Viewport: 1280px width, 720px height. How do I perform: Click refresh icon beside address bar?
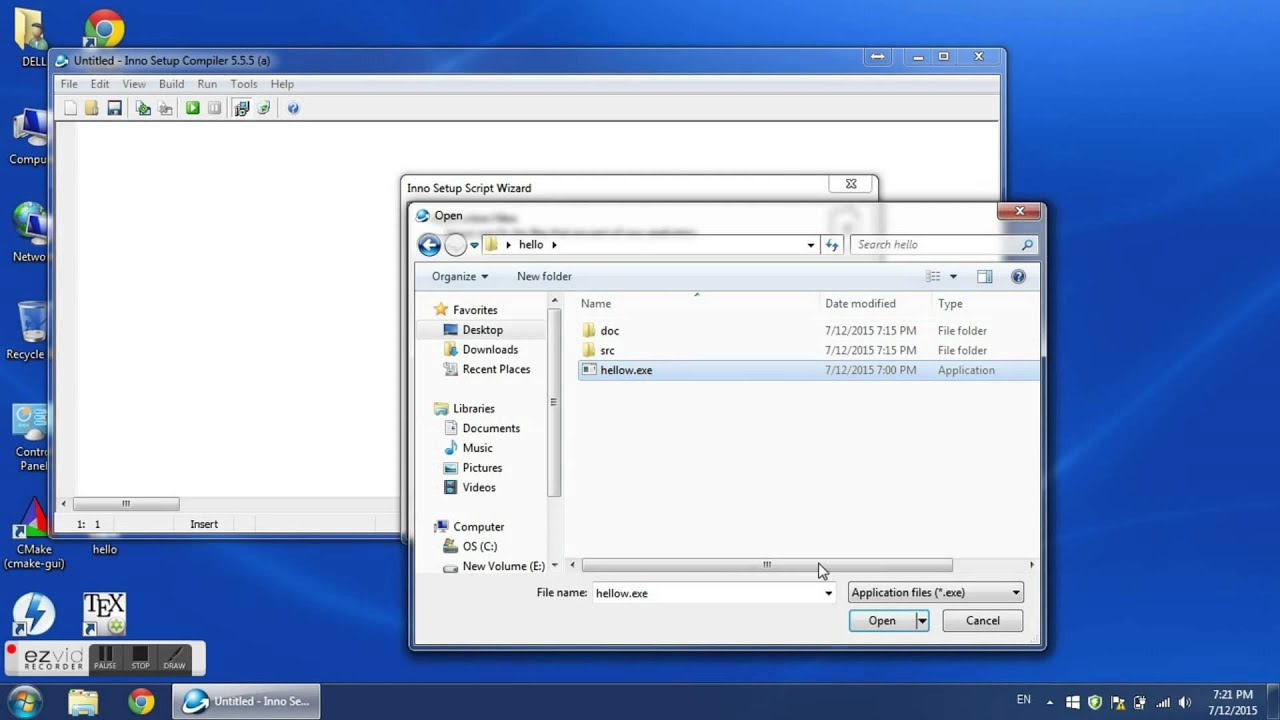[832, 244]
